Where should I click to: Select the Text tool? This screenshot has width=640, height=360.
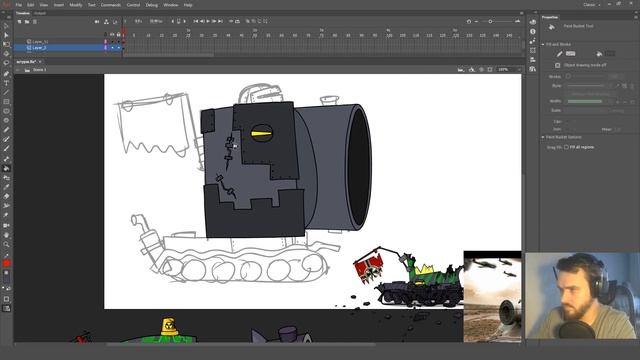pos(6,83)
